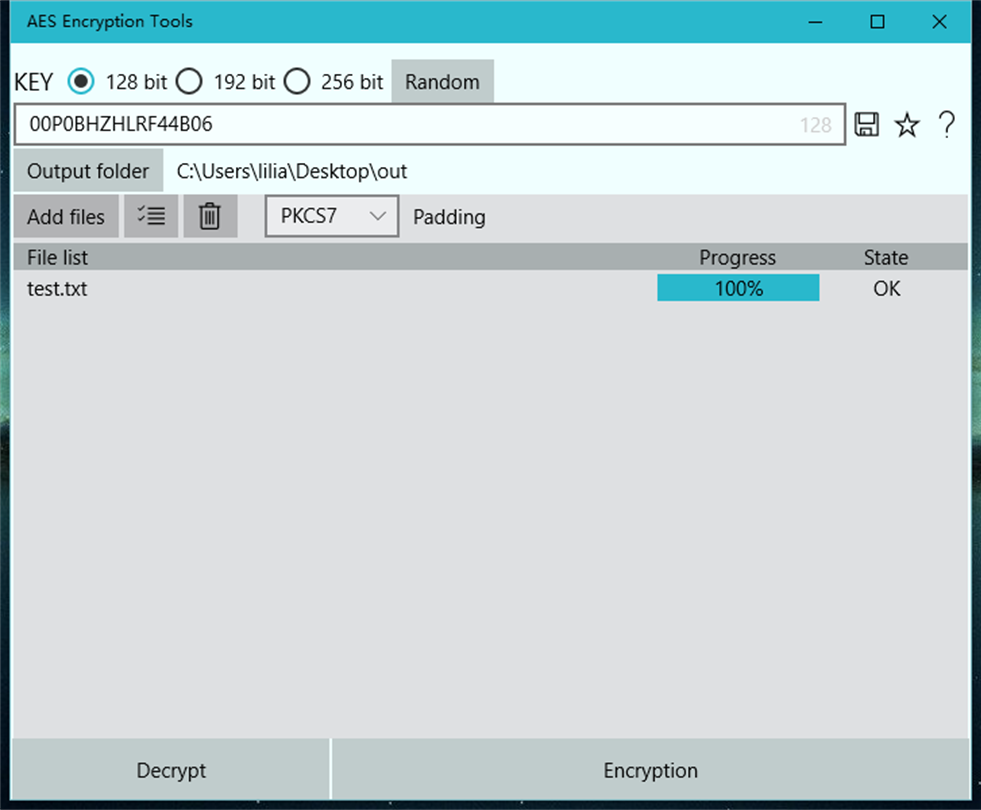Image resolution: width=981 pixels, height=810 pixels.
Task: Click the Output folder button
Action: tap(88, 171)
